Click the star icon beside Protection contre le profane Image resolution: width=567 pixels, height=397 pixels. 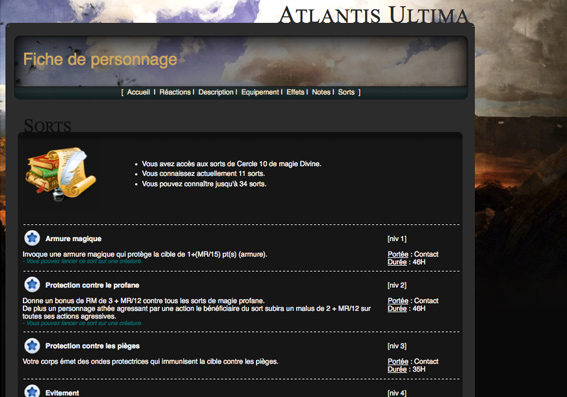[32, 285]
